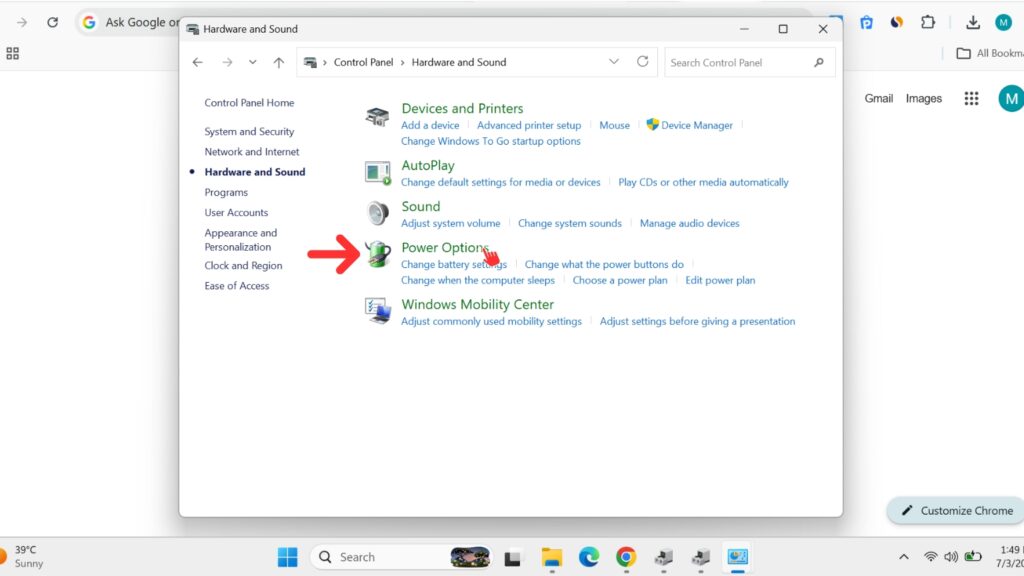Image resolution: width=1024 pixels, height=576 pixels.
Task: Click the Windows Mobility Center icon
Action: coord(377,311)
